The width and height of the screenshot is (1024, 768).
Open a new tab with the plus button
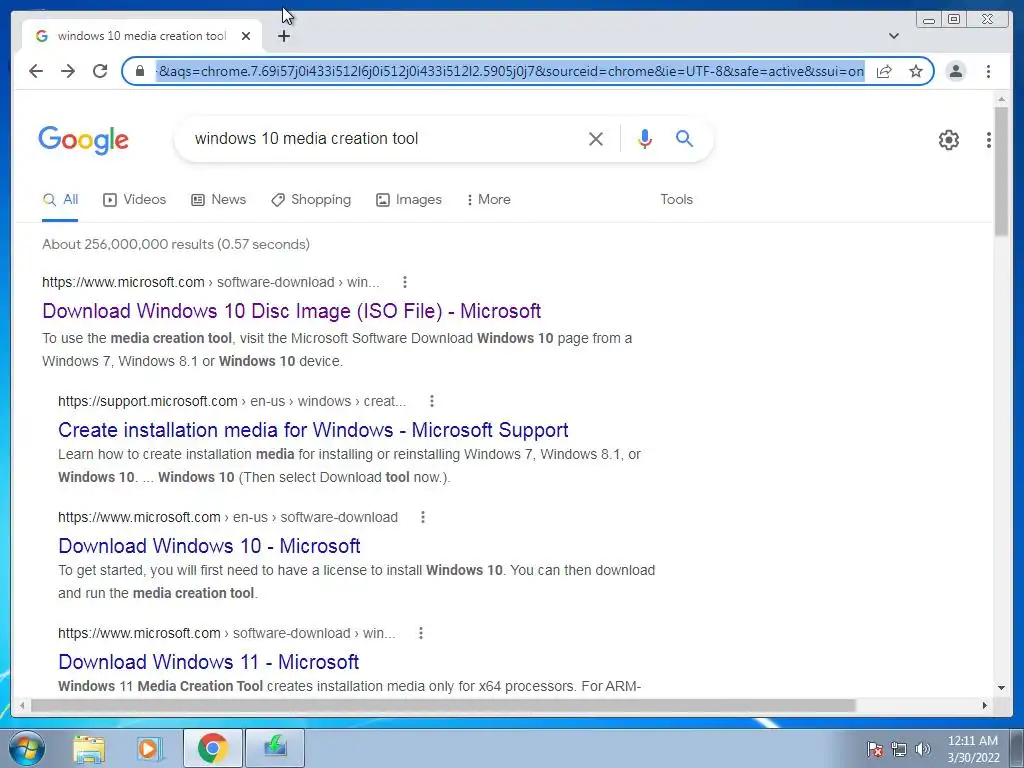283,36
